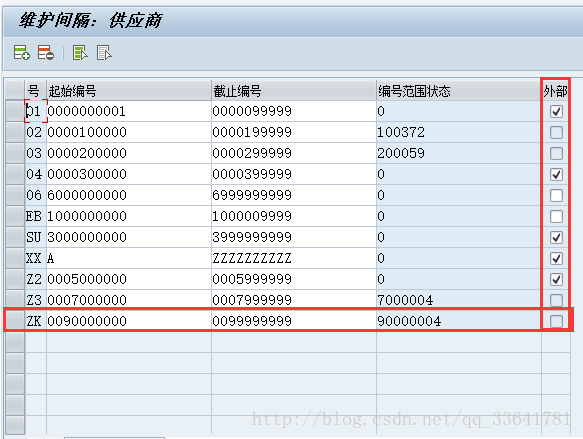Image resolution: width=583 pixels, height=439 pixels.
Task: Click start number 0000200000
Action: (129, 153)
